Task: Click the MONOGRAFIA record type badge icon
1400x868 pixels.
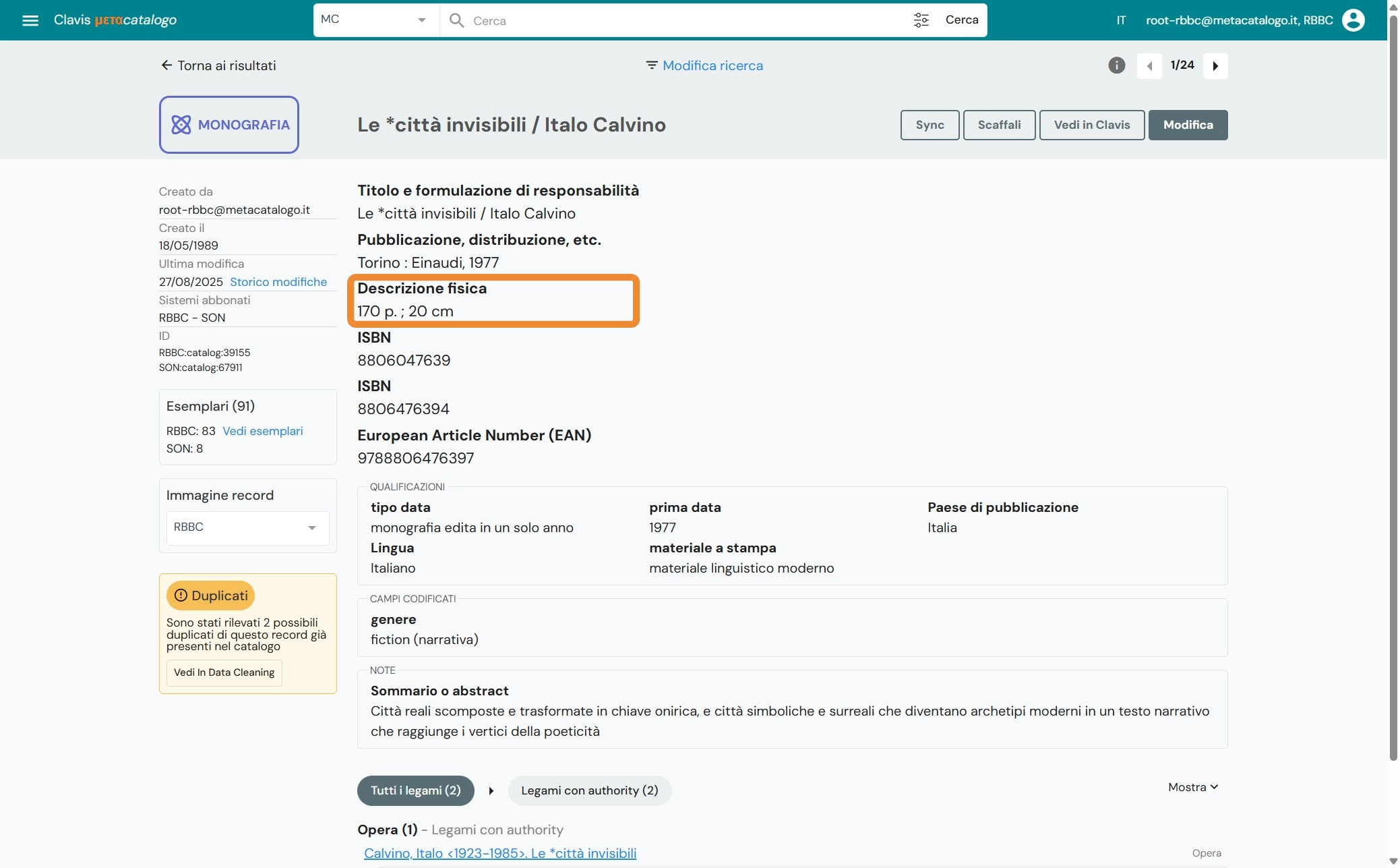Action: pyautogui.click(x=181, y=124)
